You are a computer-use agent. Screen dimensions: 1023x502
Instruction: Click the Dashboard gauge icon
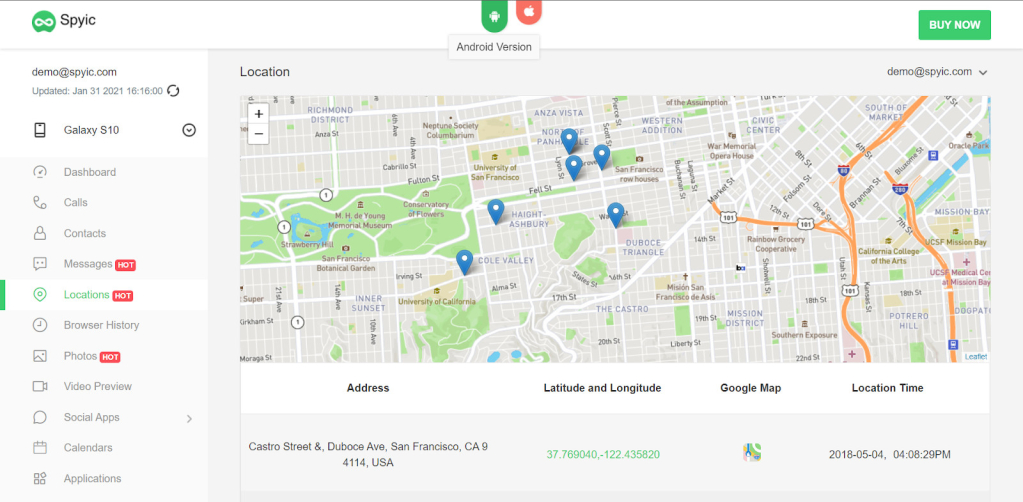point(40,172)
